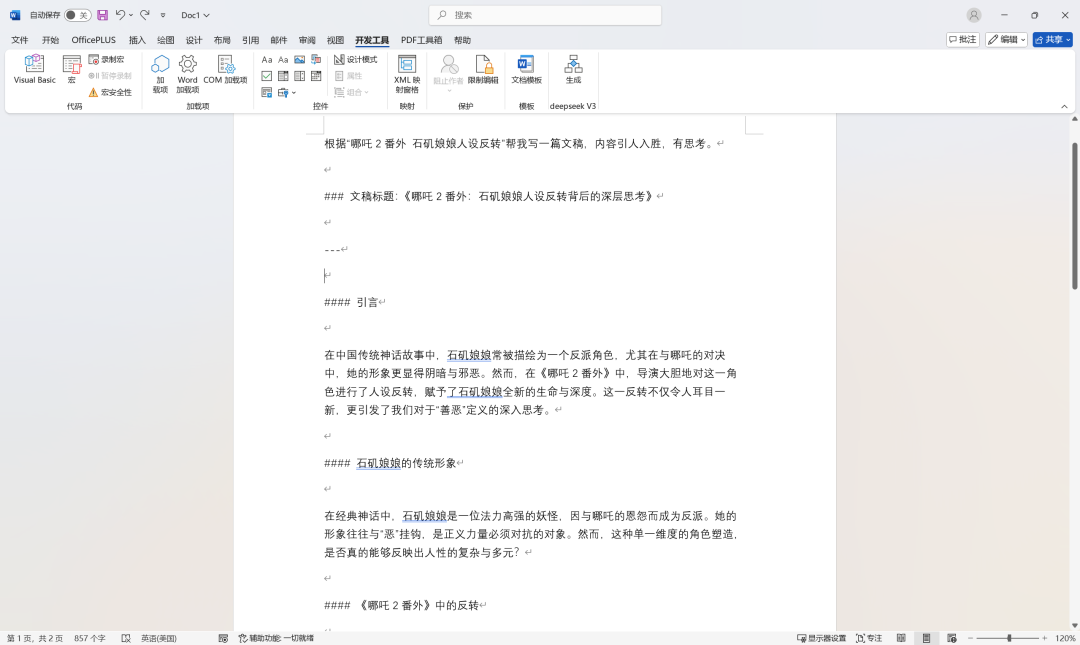Image resolution: width=1080 pixels, height=645 pixels.
Task: Collapse the ribbon with chevron arrow
Action: [x=1064, y=106]
